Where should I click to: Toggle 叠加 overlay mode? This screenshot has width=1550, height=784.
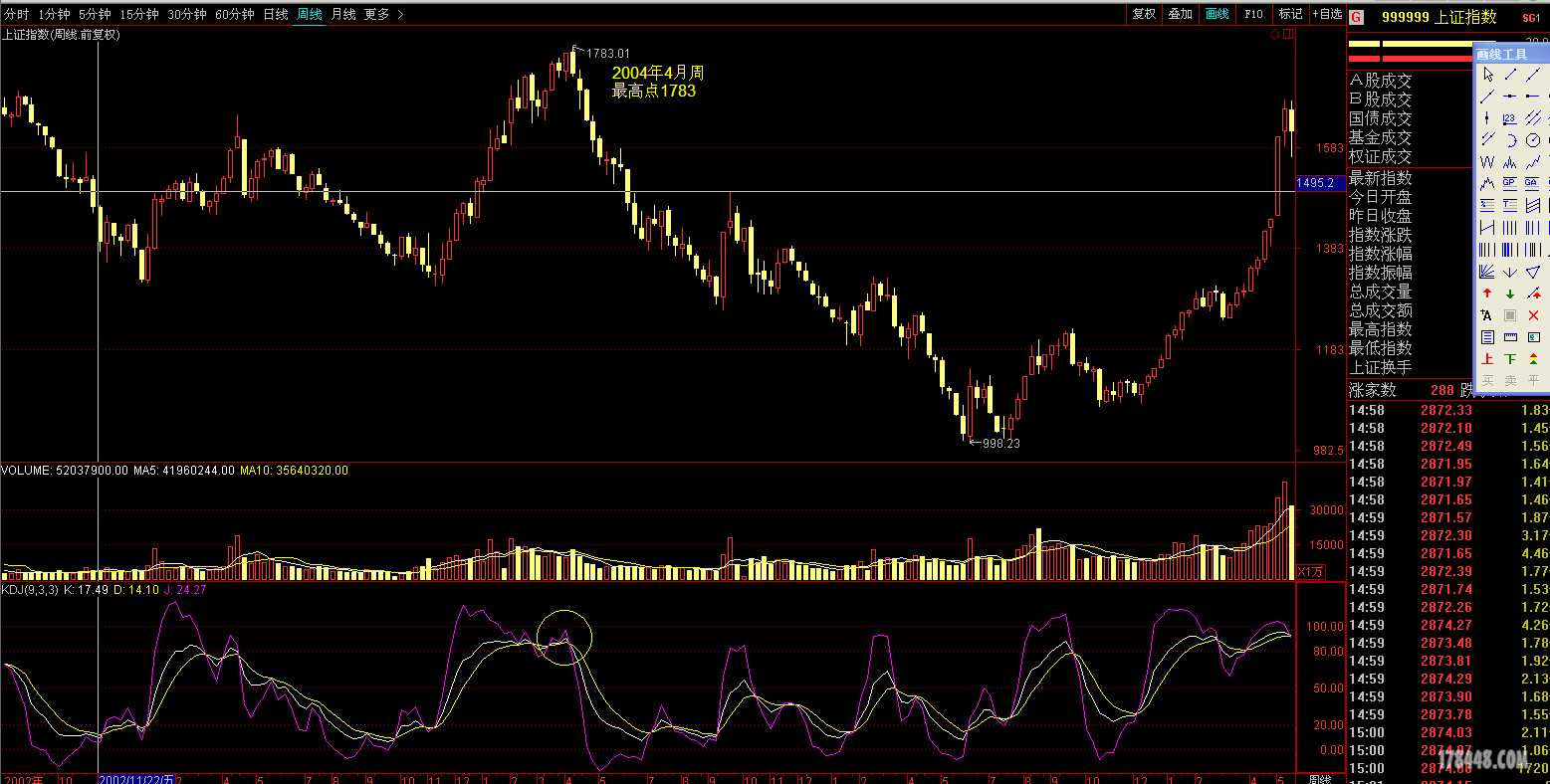click(1180, 14)
